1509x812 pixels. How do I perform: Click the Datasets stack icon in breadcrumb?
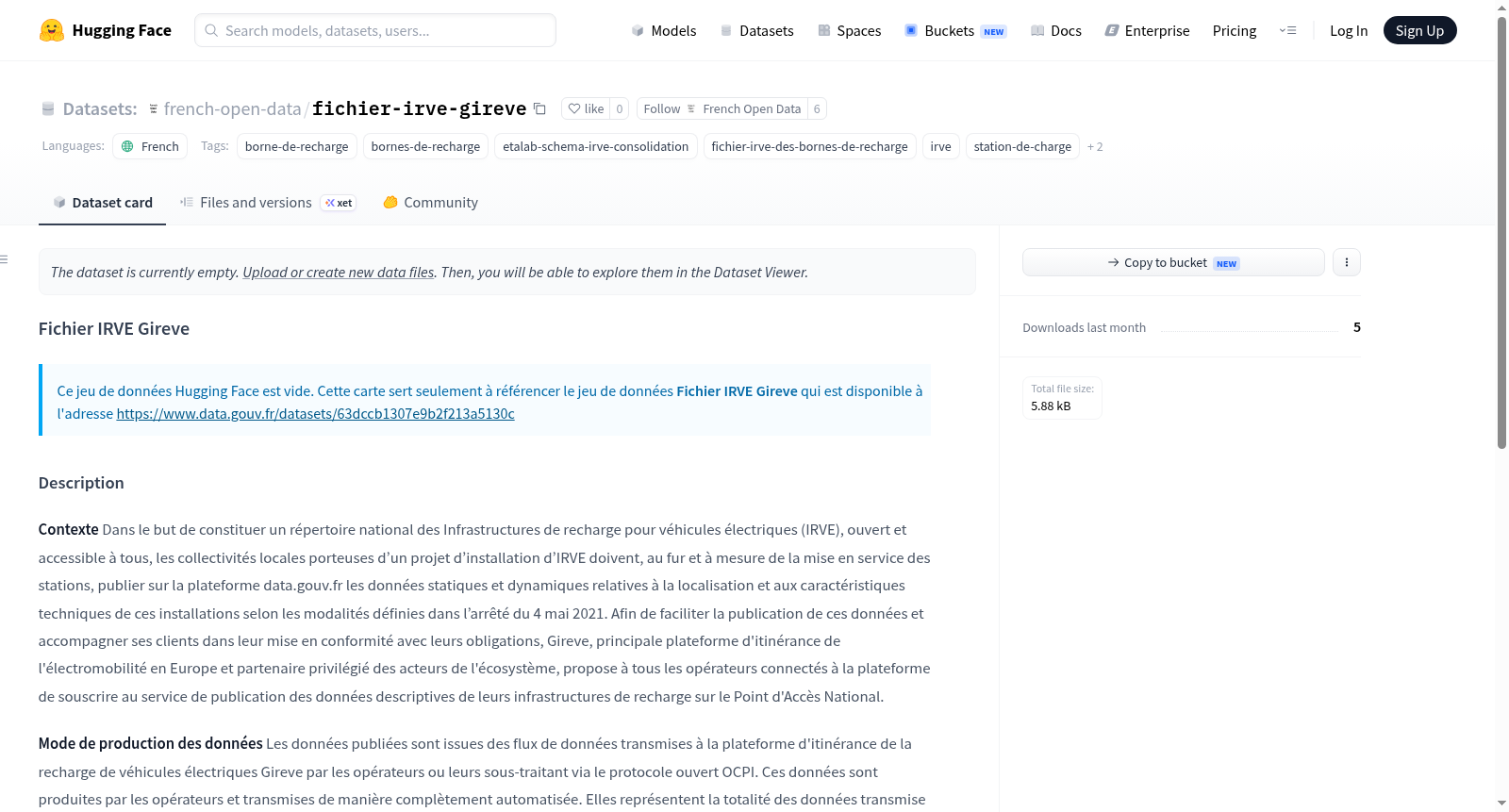[48, 109]
